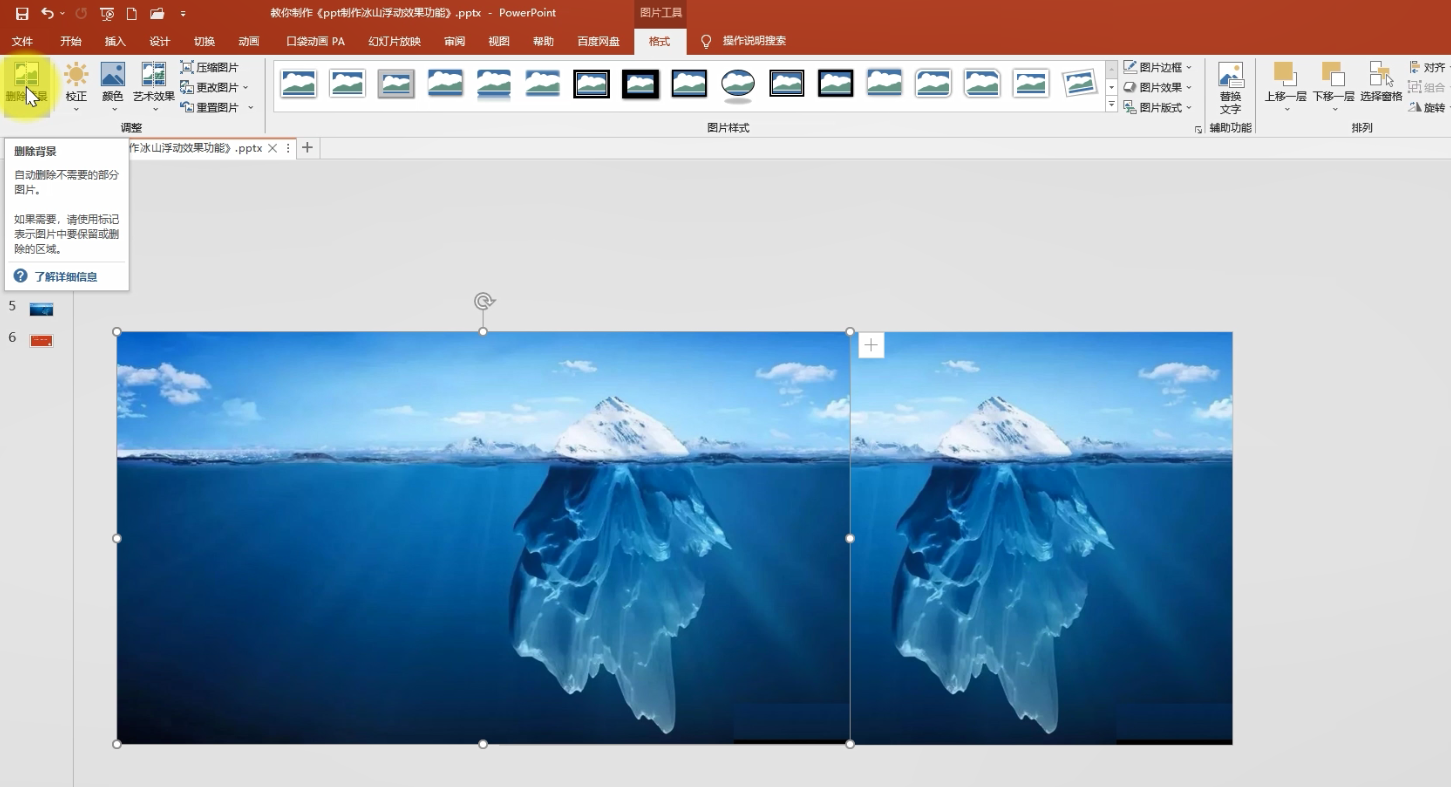Viewport: 1451px width, 787px height.
Task: Click Send Backward (下移一层)
Action: tap(1333, 85)
